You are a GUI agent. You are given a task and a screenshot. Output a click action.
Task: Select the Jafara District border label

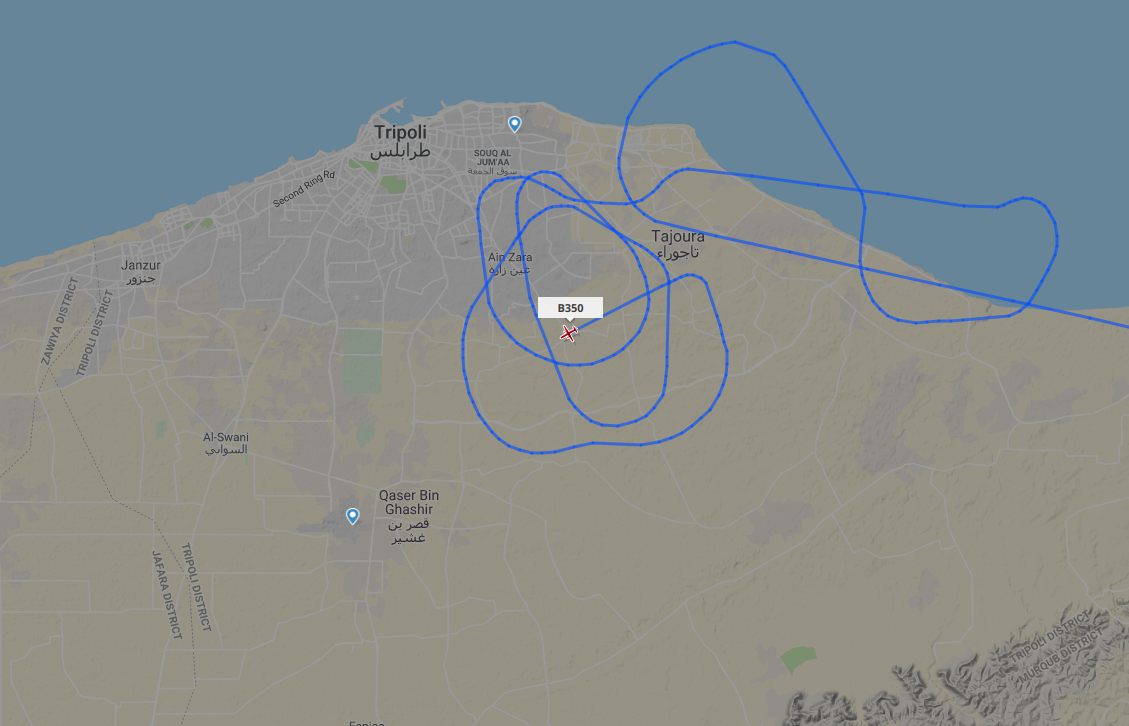[166, 594]
